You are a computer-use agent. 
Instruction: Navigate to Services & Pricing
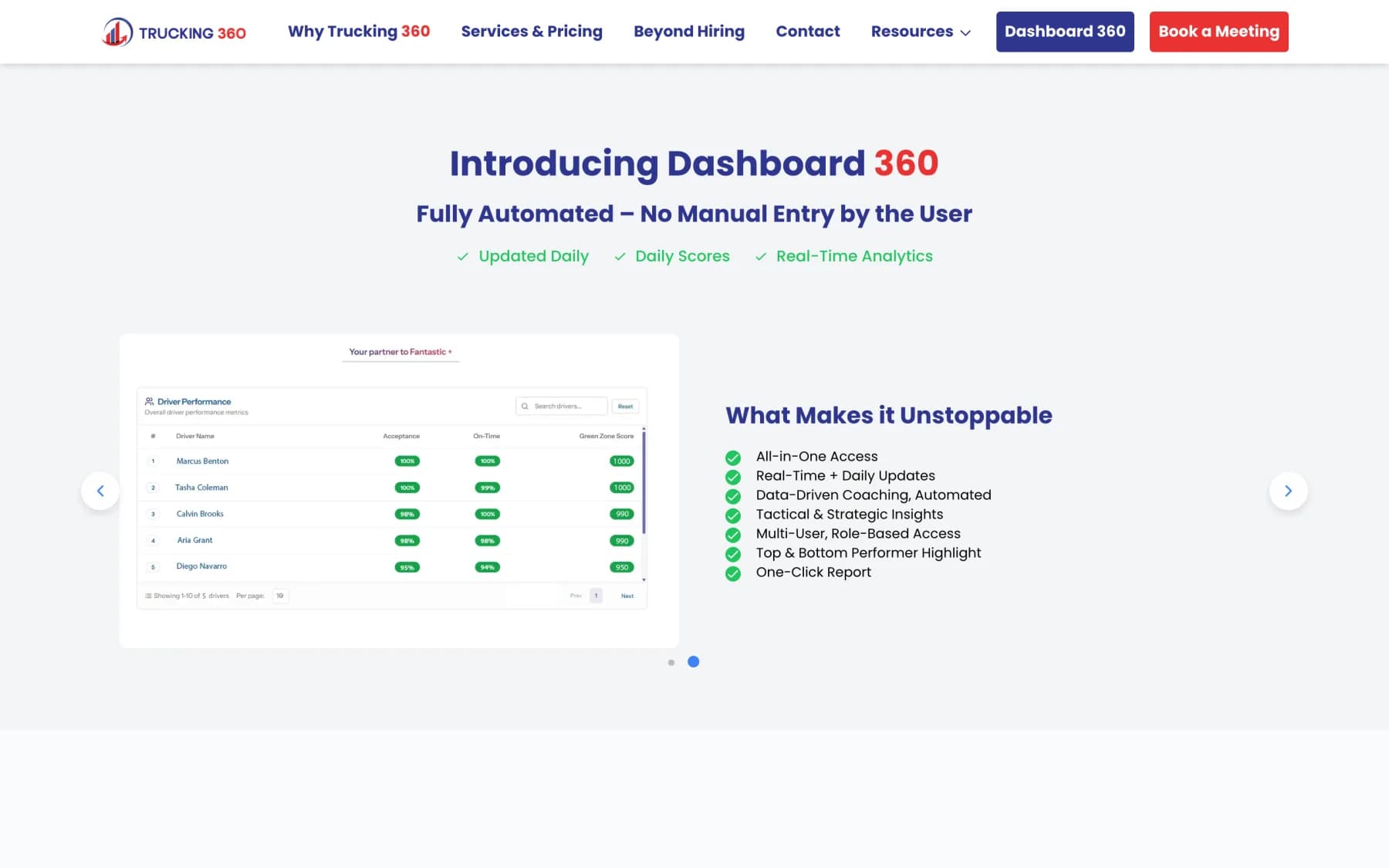coord(532,32)
